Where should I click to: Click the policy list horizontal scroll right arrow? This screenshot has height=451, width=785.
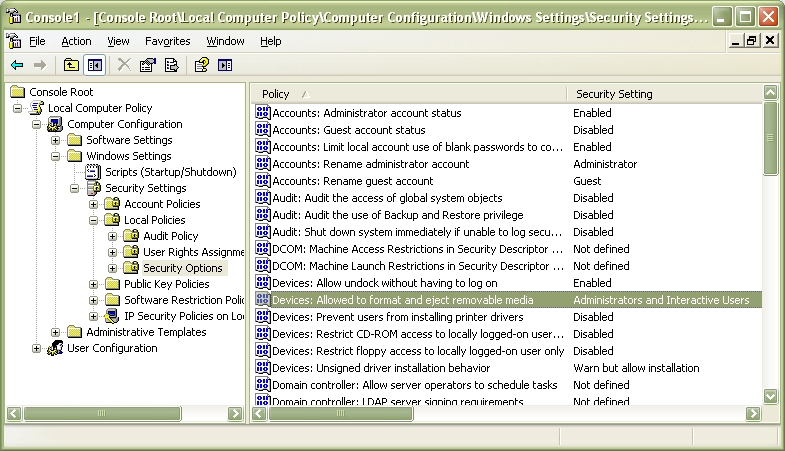click(x=753, y=413)
